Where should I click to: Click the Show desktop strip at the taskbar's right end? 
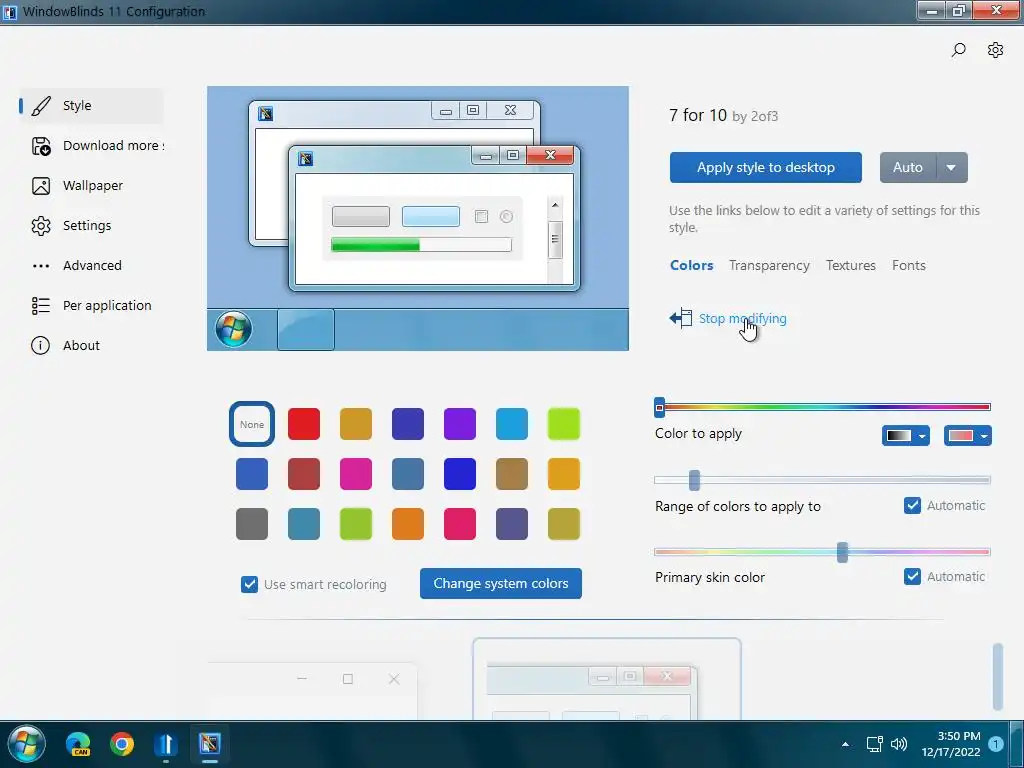tap(1017, 744)
